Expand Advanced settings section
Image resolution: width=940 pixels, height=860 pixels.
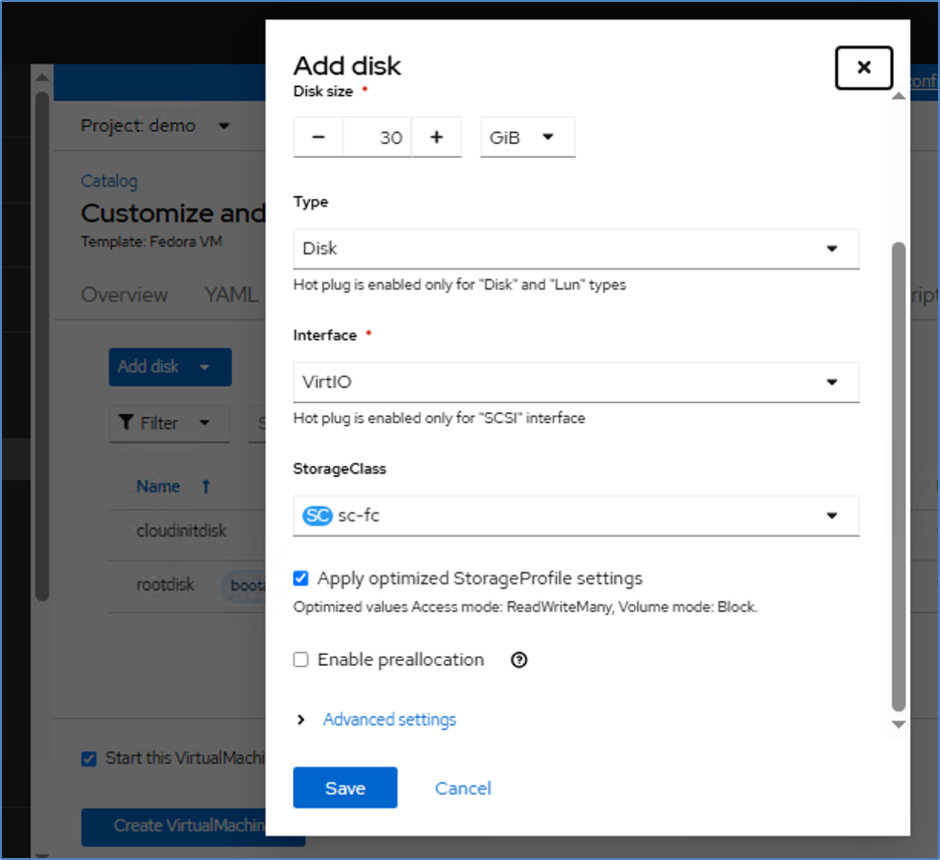click(x=388, y=720)
